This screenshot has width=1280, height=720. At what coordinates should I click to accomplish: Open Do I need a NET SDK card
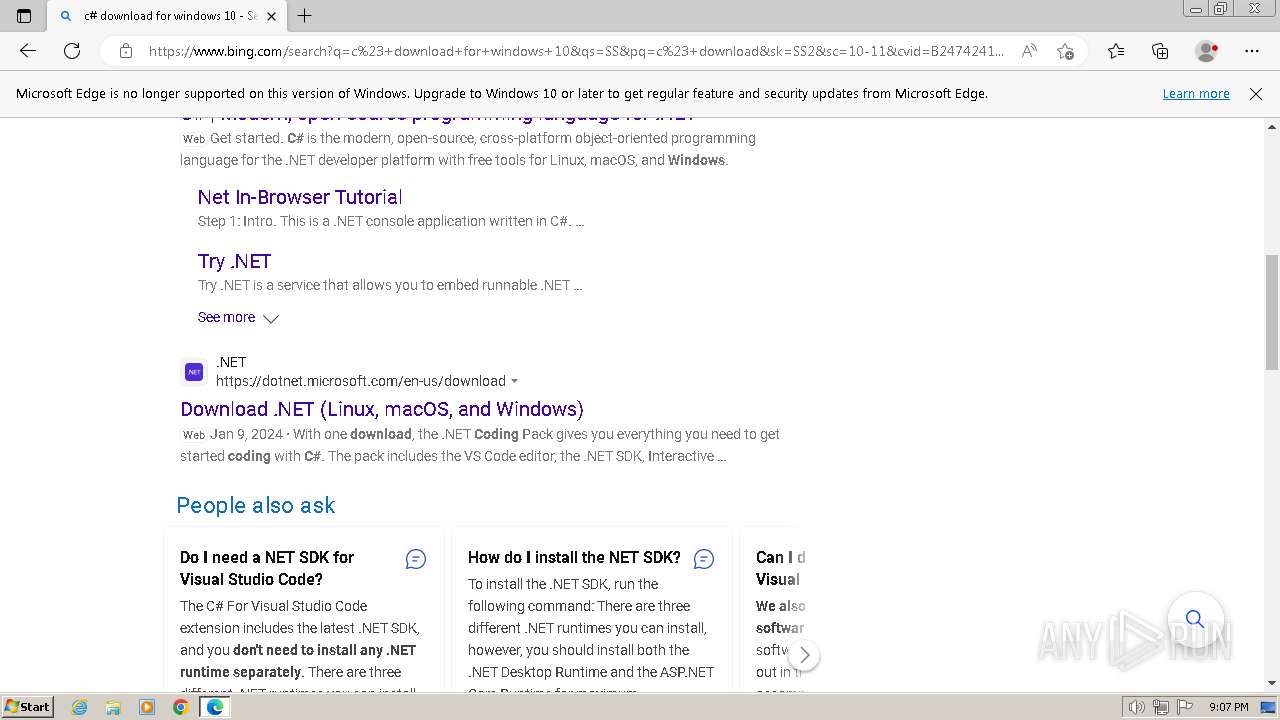pos(267,568)
